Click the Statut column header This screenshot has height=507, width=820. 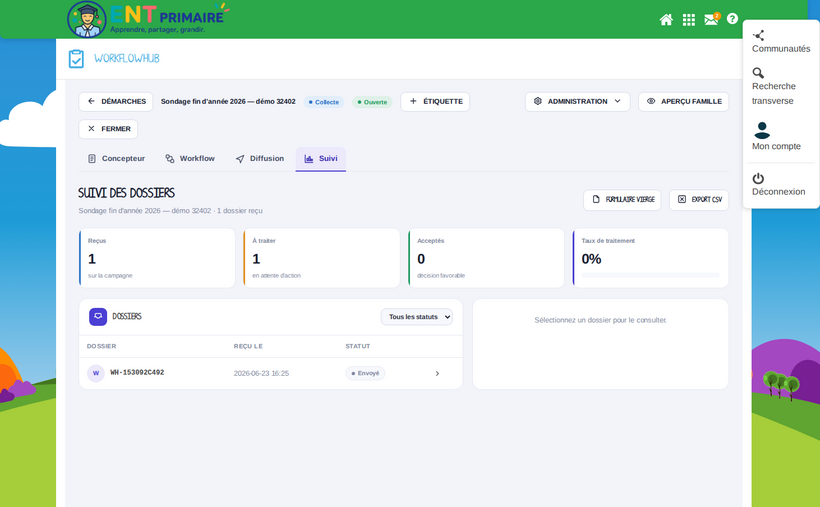[x=358, y=346]
